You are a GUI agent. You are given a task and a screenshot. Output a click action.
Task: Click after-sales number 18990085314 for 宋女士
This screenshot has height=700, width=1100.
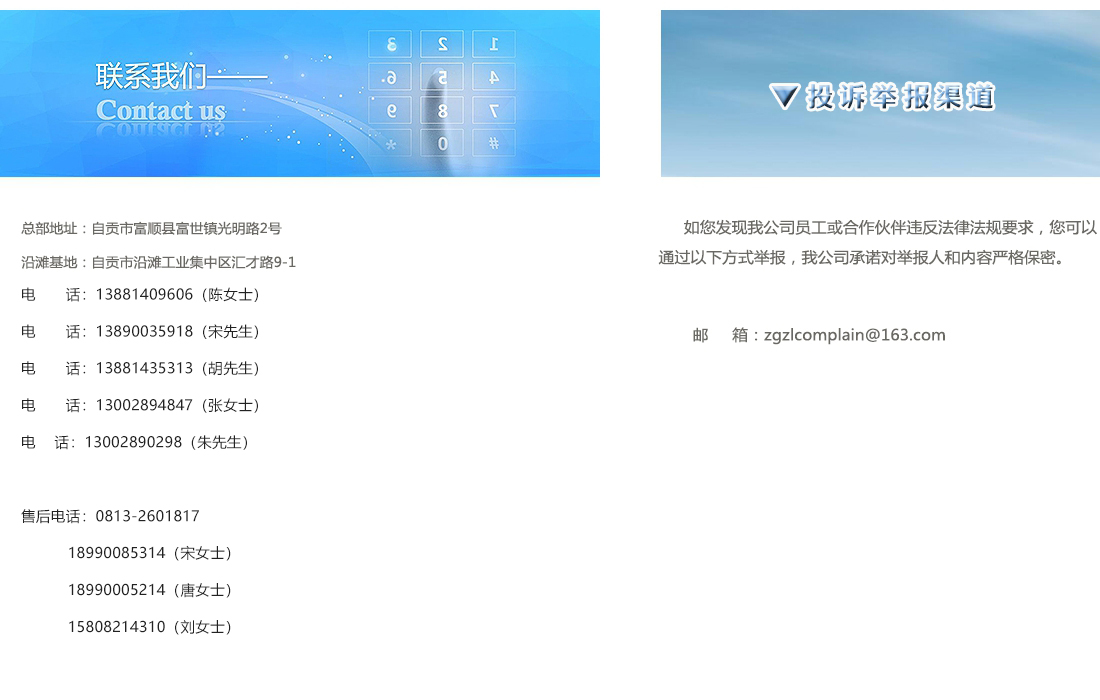click(116, 554)
